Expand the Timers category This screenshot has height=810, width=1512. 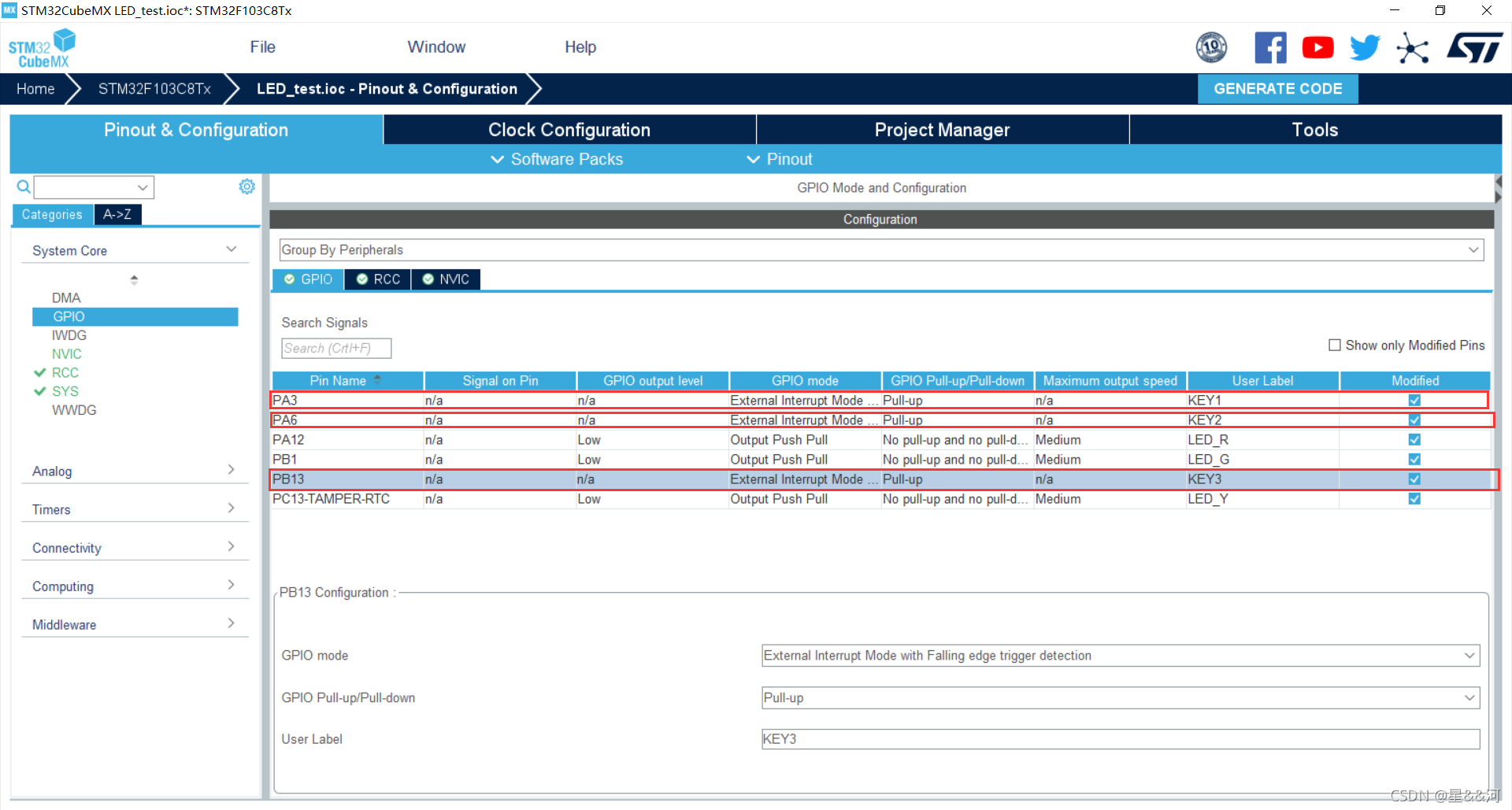[x=231, y=509]
